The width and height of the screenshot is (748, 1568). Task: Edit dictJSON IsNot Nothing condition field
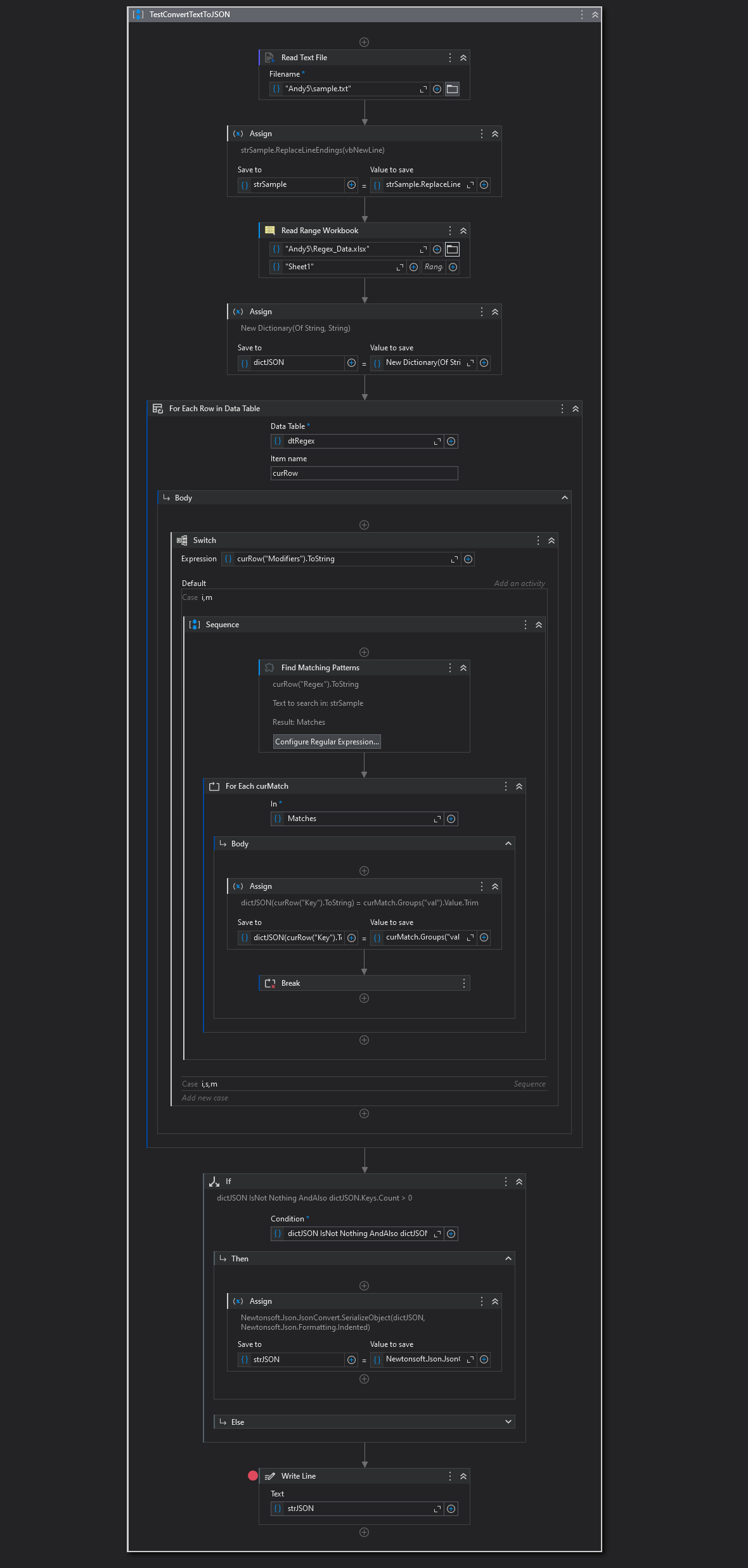coord(358,1233)
